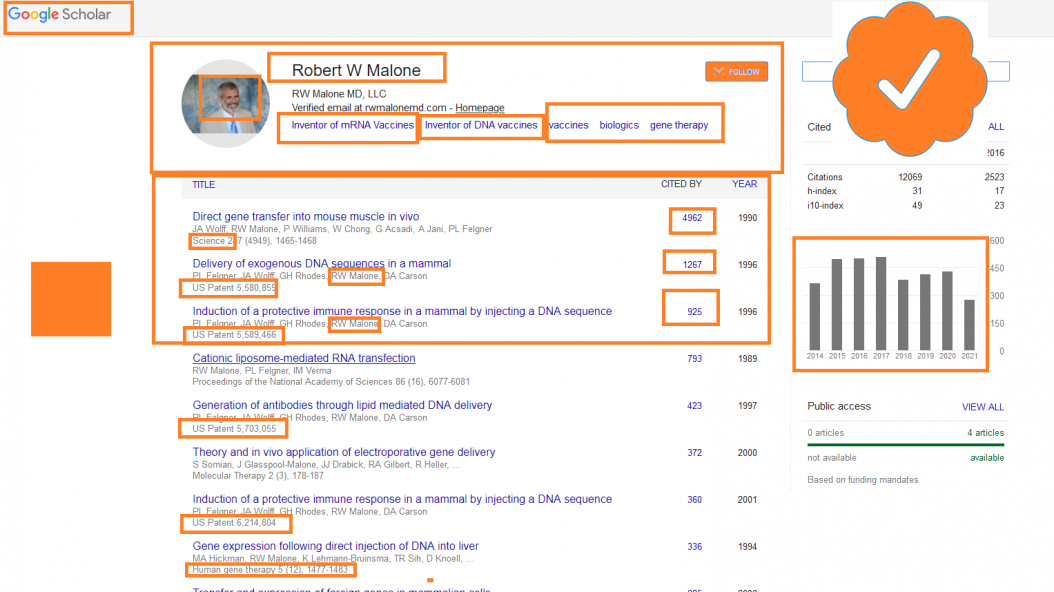Image resolution: width=1054 pixels, height=592 pixels.
Task: Sort publications by TITLE column
Action: (204, 184)
